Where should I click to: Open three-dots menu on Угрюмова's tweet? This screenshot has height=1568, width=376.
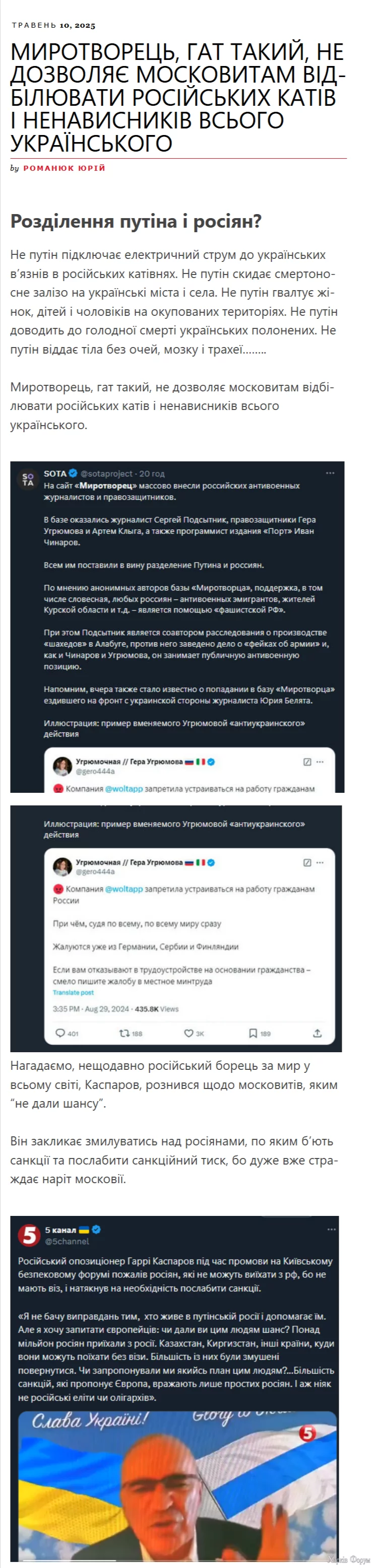pyautogui.click(x=320, y=862)
